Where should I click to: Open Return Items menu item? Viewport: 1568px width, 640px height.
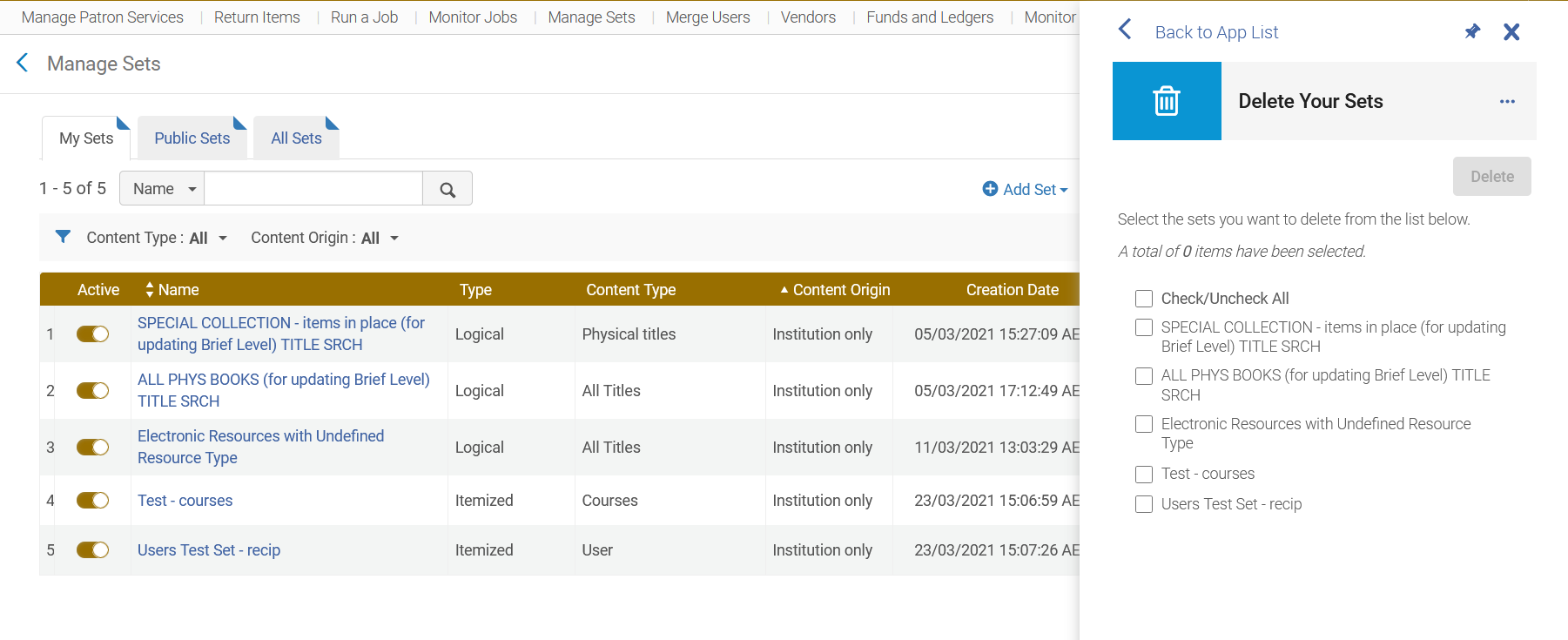tap(257, 17)
